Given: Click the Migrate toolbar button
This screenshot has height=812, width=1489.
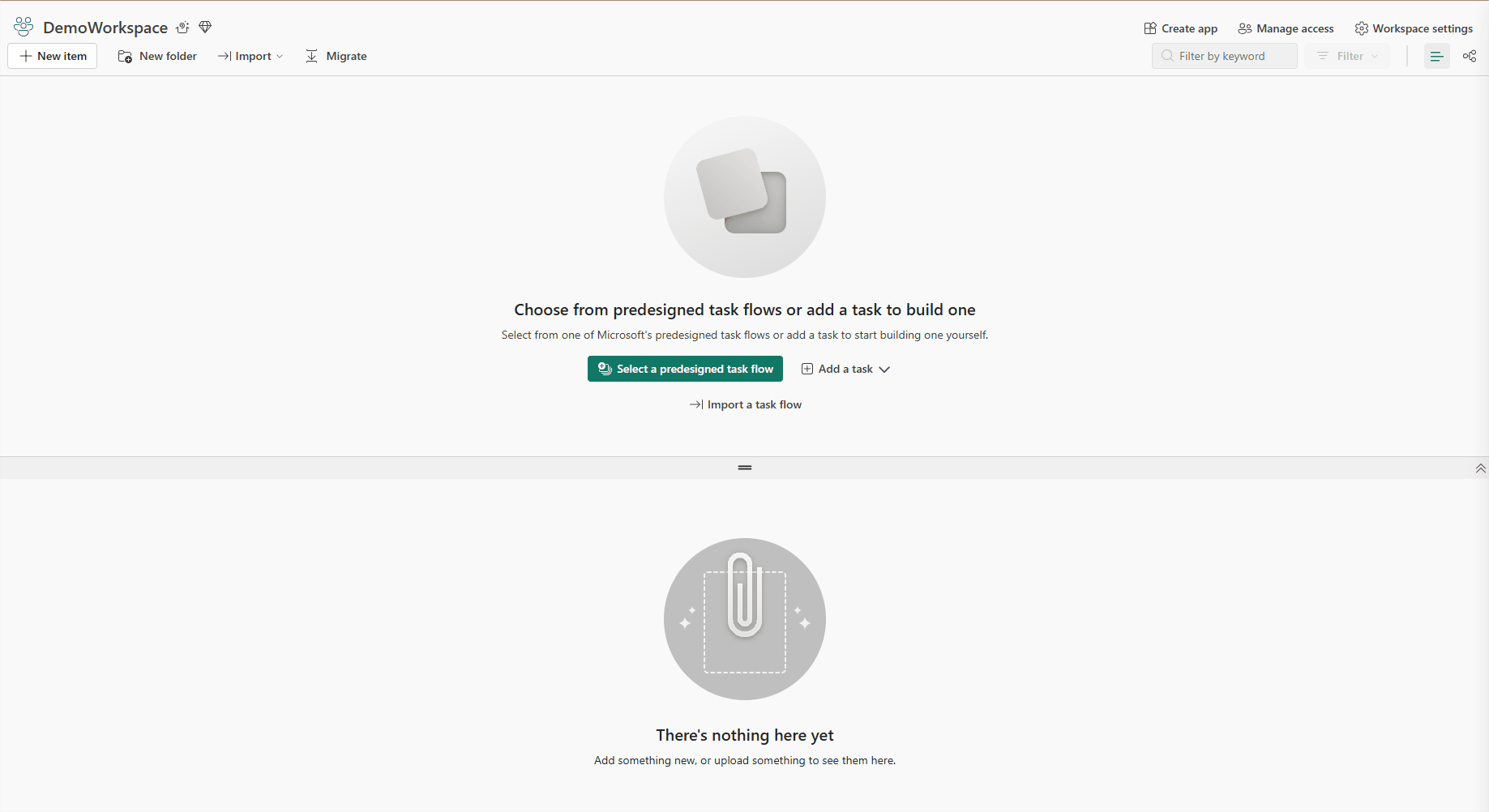Looking at the screenshot, I should click(x=336, y=56).
